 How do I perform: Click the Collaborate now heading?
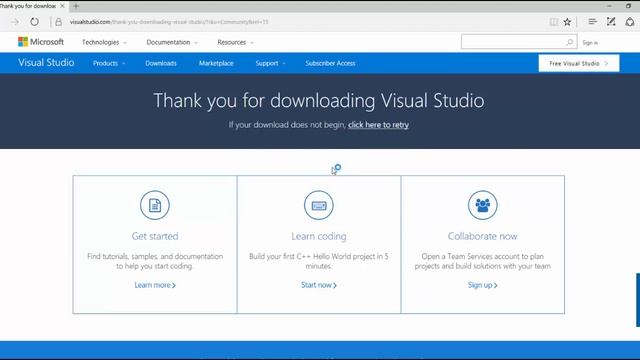pyautogui.click(x=482, y=236)
